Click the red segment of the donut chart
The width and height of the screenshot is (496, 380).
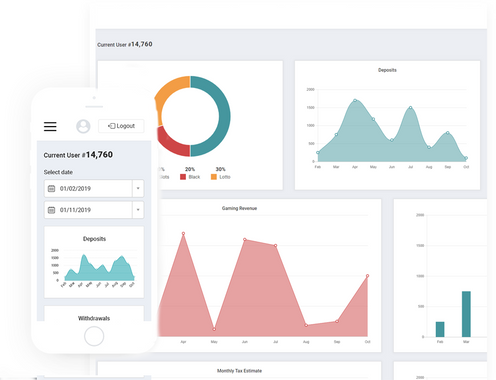tap(172, 144)
